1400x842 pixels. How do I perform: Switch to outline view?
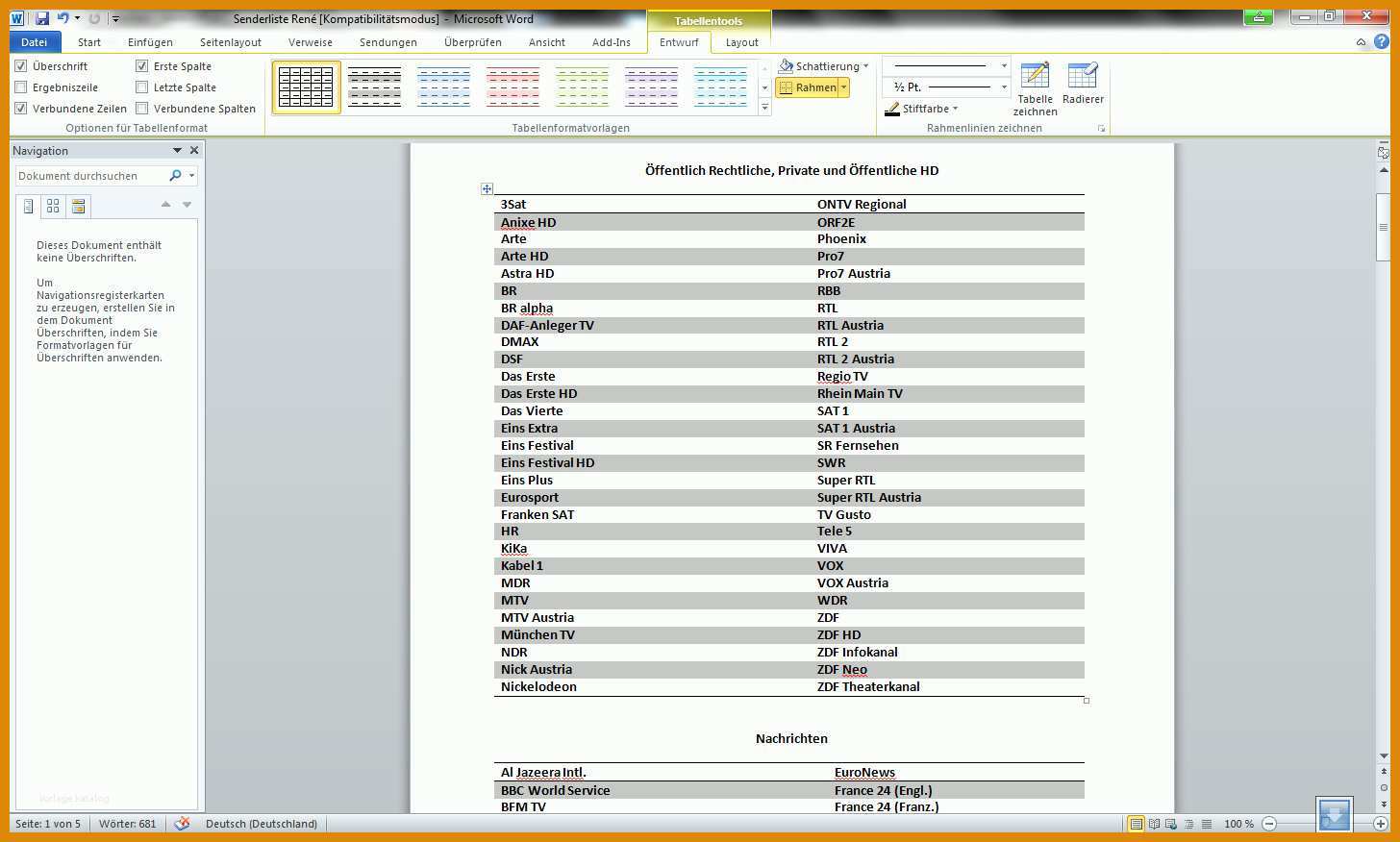(x=1188, y=824)
